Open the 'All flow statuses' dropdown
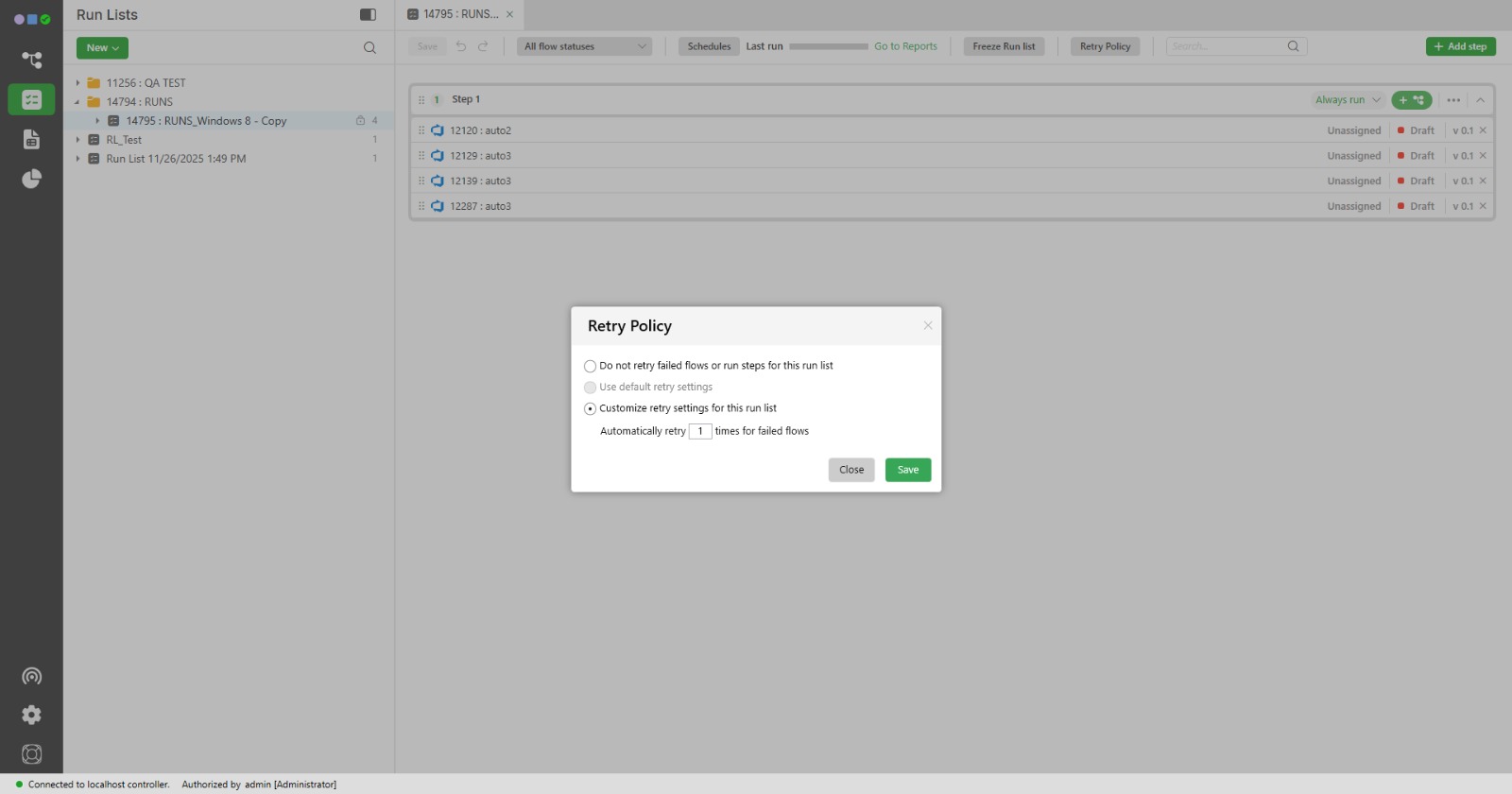Image resolution: width=1512 pixels, height=794 pixels. click(x=584, y=46)
